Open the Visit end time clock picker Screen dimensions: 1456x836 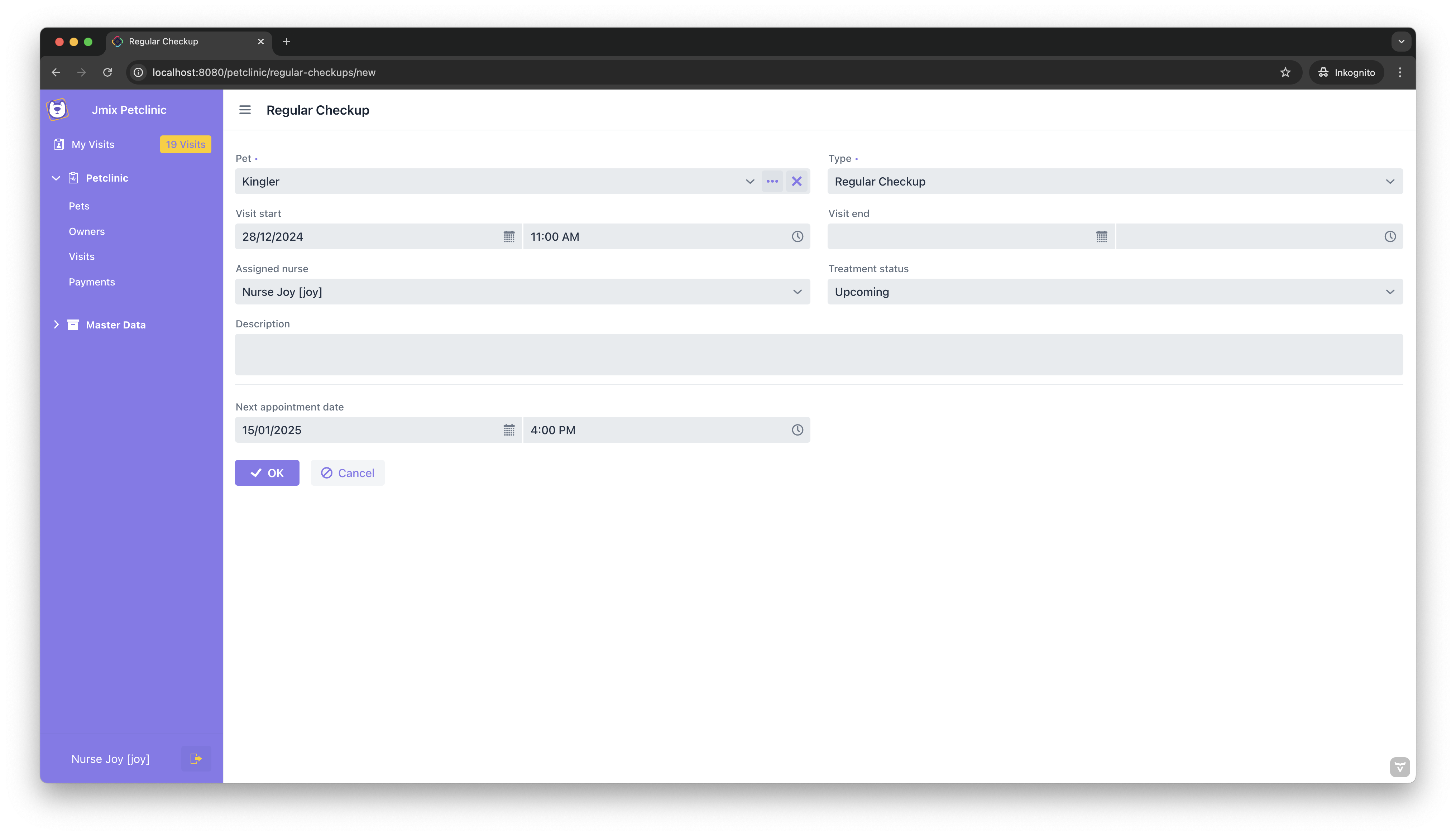coord(1389,236)
